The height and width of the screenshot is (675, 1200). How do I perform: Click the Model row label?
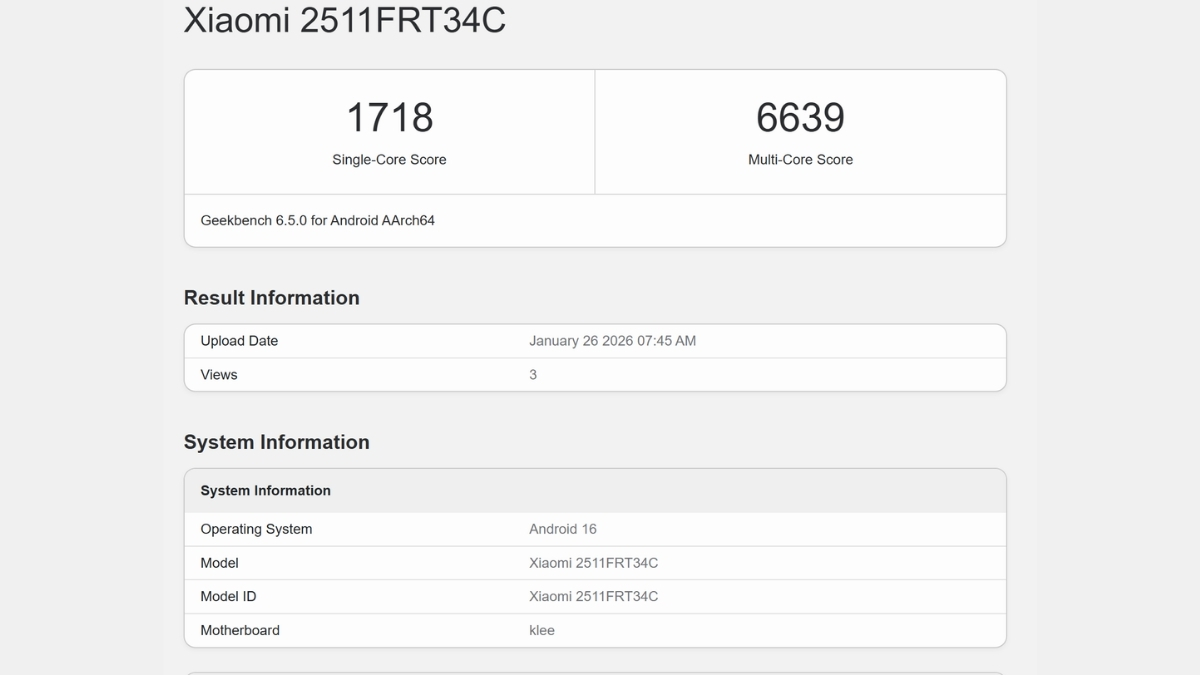219,563
